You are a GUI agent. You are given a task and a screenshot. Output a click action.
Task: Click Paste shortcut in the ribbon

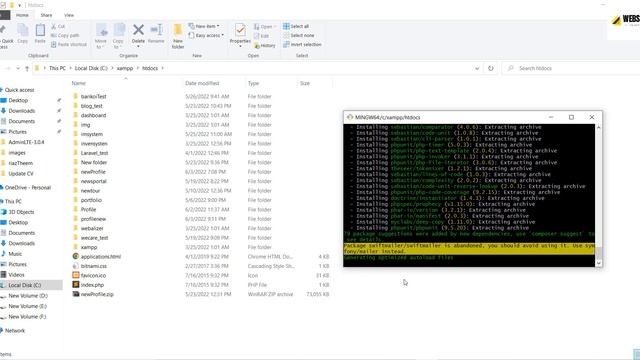(69, 44)
